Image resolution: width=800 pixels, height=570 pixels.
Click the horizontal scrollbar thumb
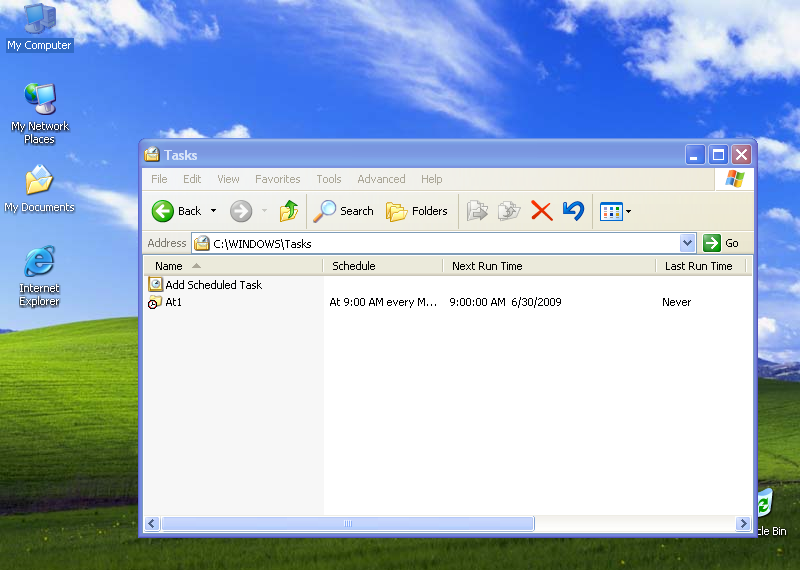347,524
